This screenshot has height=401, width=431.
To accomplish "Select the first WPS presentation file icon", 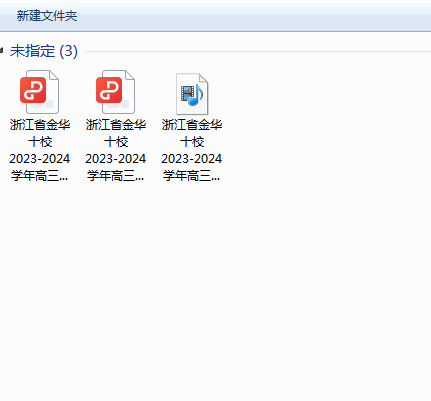I will (x=39, y=92).
